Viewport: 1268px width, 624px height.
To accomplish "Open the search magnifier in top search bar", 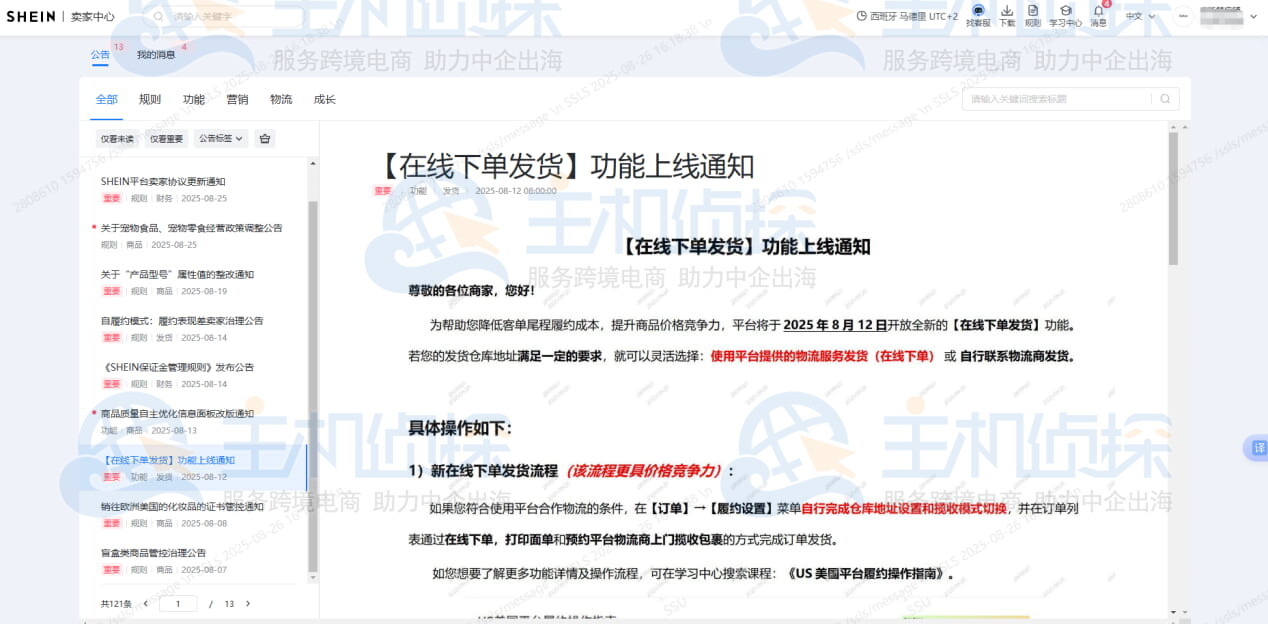I will [157, 17].
